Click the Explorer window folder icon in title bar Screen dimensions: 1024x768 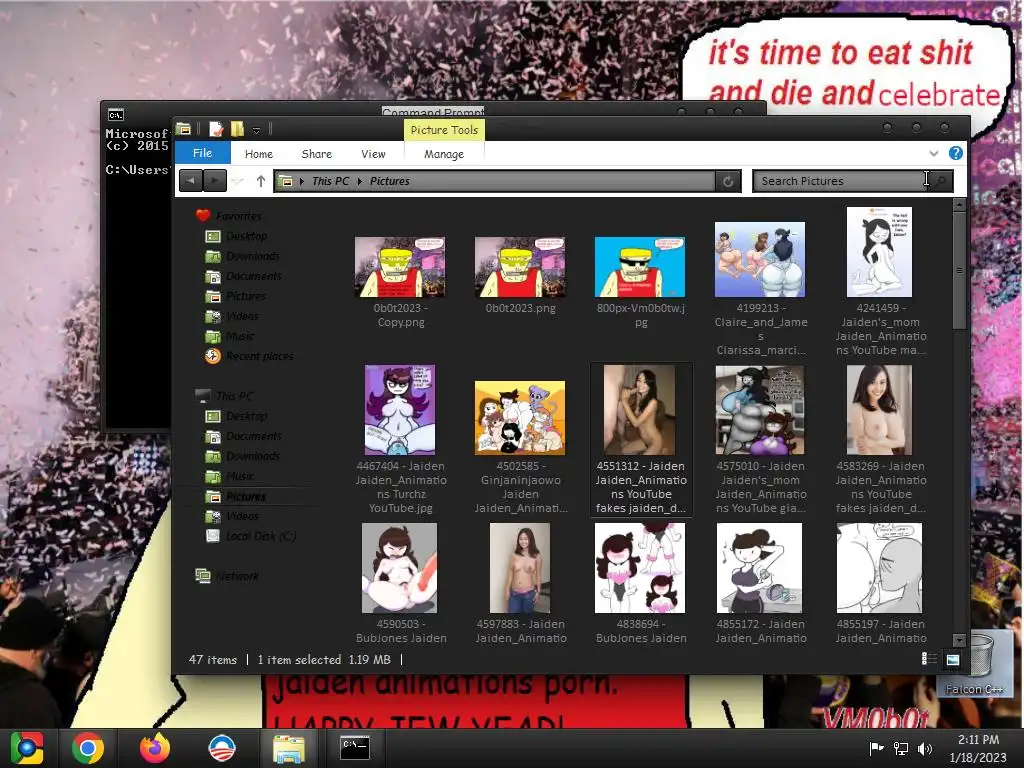pos(184,129)
